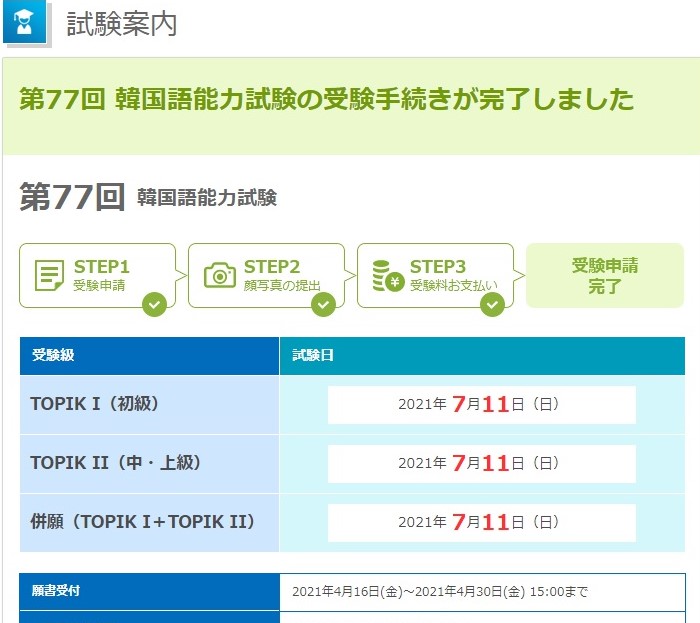Click the 受験手続きが完了しました banner message
This screenshot has height=623, width=700.
(x=326, y=99)
